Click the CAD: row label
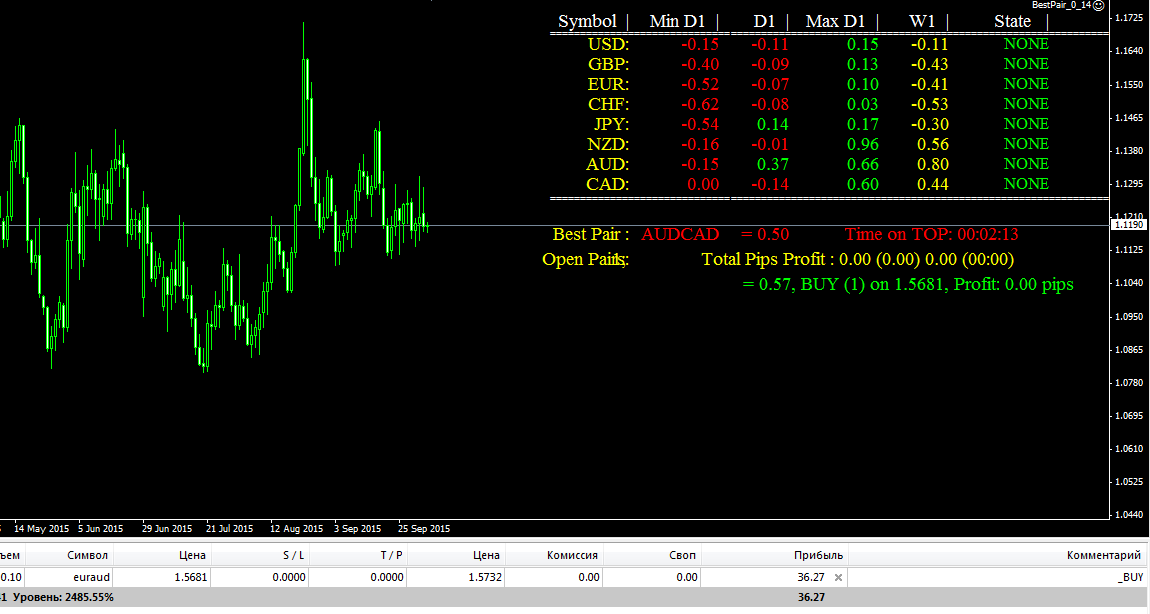 coord(607,184)
